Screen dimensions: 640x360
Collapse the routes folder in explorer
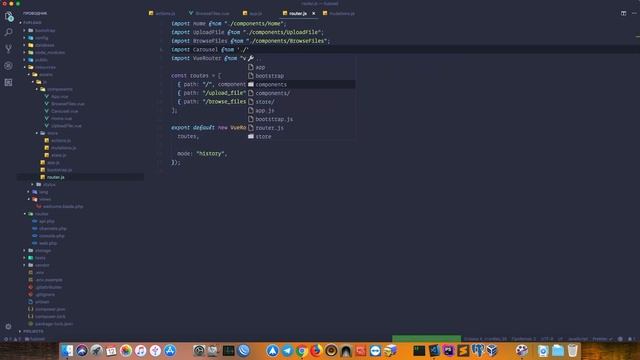pyautogui.click(x=41, y=214)
